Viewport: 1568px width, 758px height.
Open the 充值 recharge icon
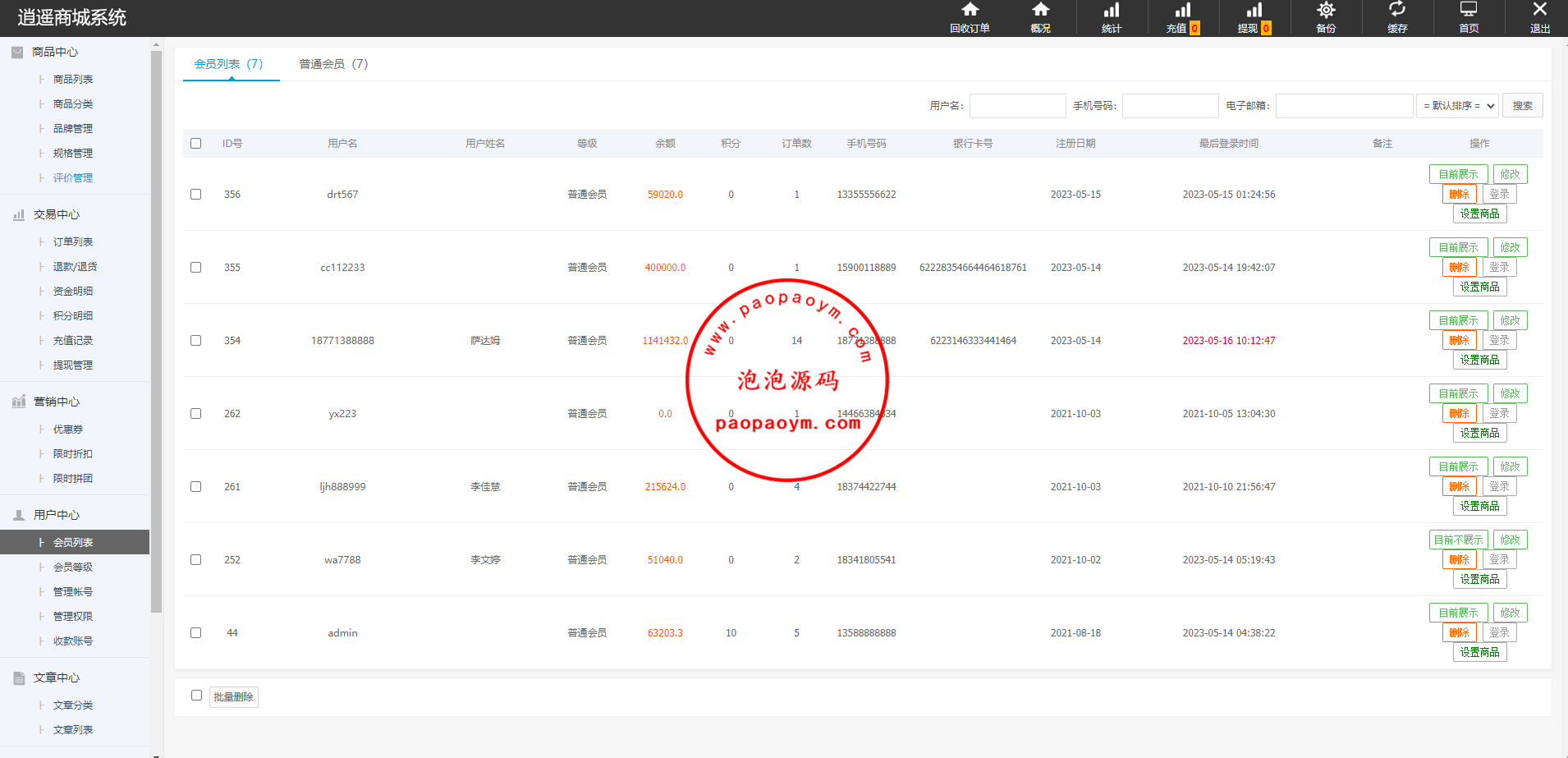pos(1182,11)
